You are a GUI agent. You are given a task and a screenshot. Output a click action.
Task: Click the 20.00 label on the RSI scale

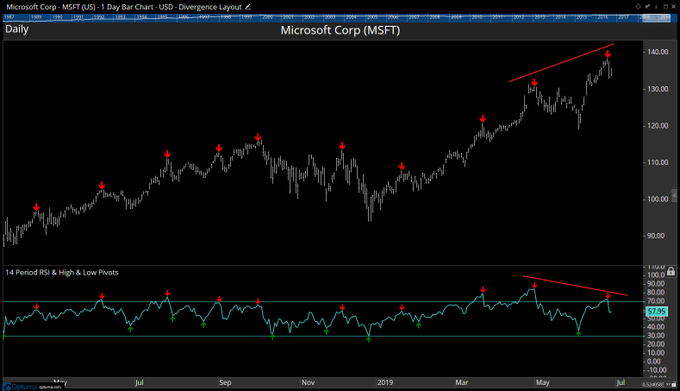click(x=655, y=344)
